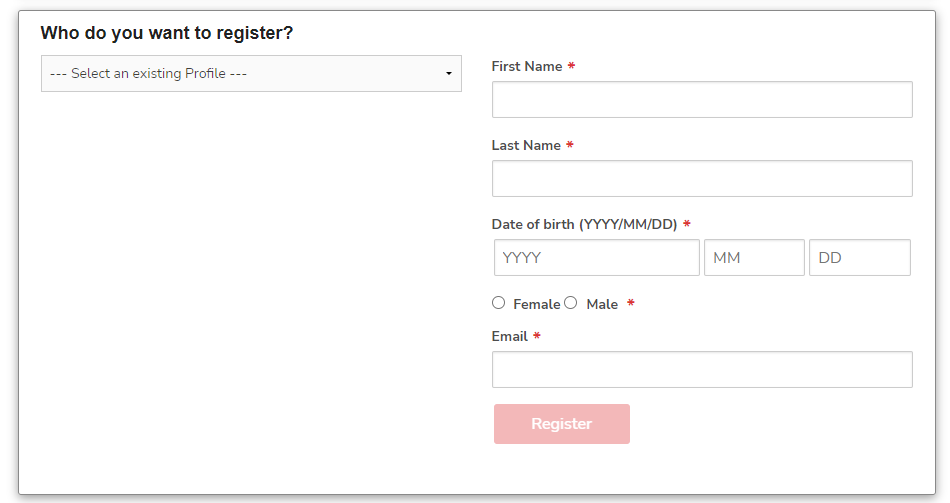950x503 pixels.
Task: Click the 'Date of birth (YYYY/MM/DD)' label
Action: click(585, 224)
